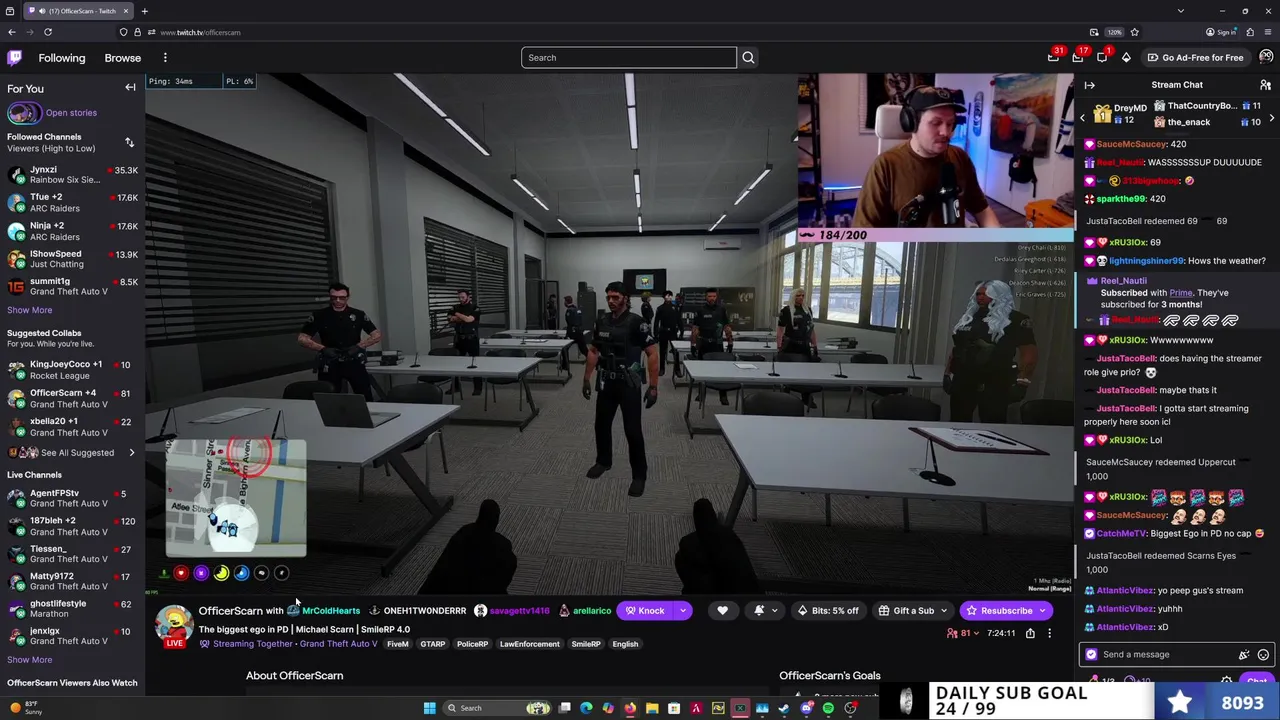Open the chat settings gear

coord(1227,681)
